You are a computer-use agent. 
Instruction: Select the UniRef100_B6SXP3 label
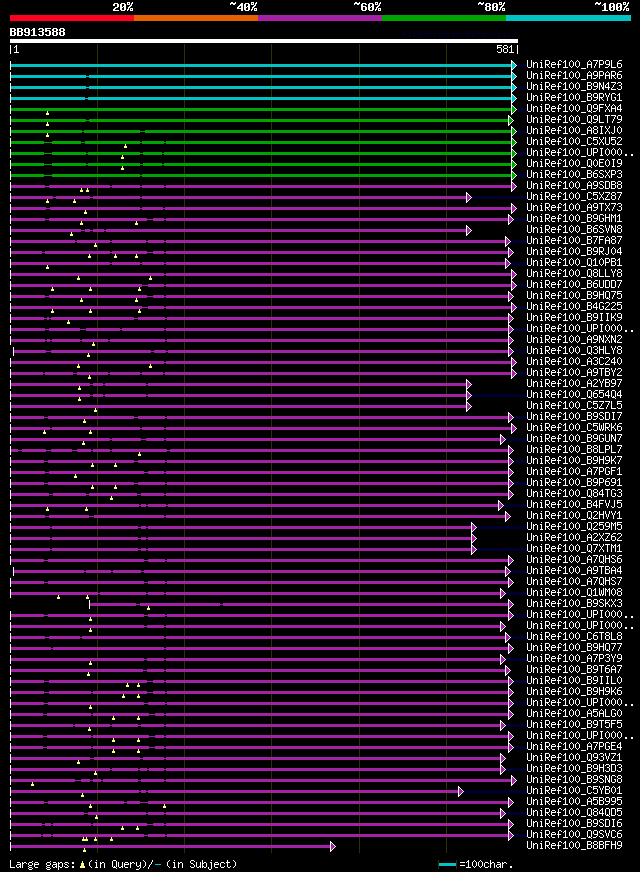pos(574,175)
